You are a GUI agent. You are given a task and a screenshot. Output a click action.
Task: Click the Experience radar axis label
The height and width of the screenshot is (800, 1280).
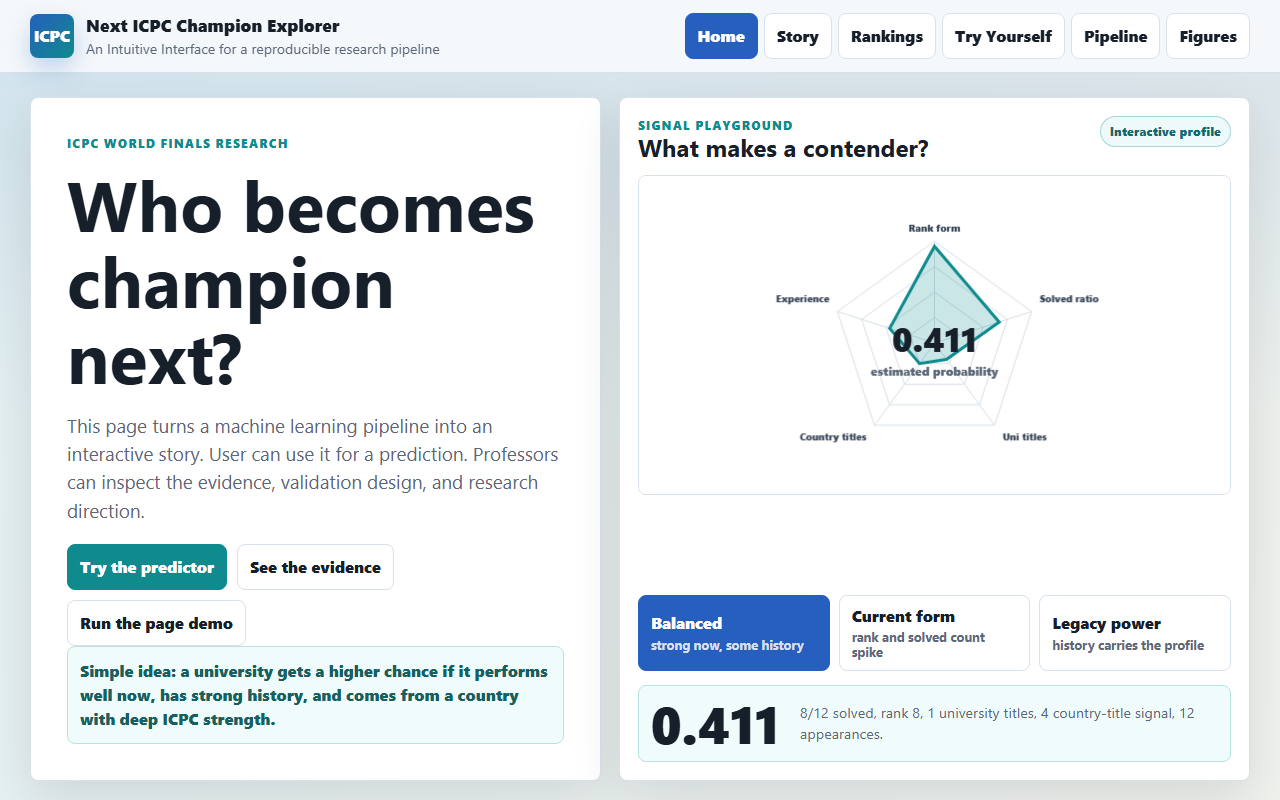803,299
